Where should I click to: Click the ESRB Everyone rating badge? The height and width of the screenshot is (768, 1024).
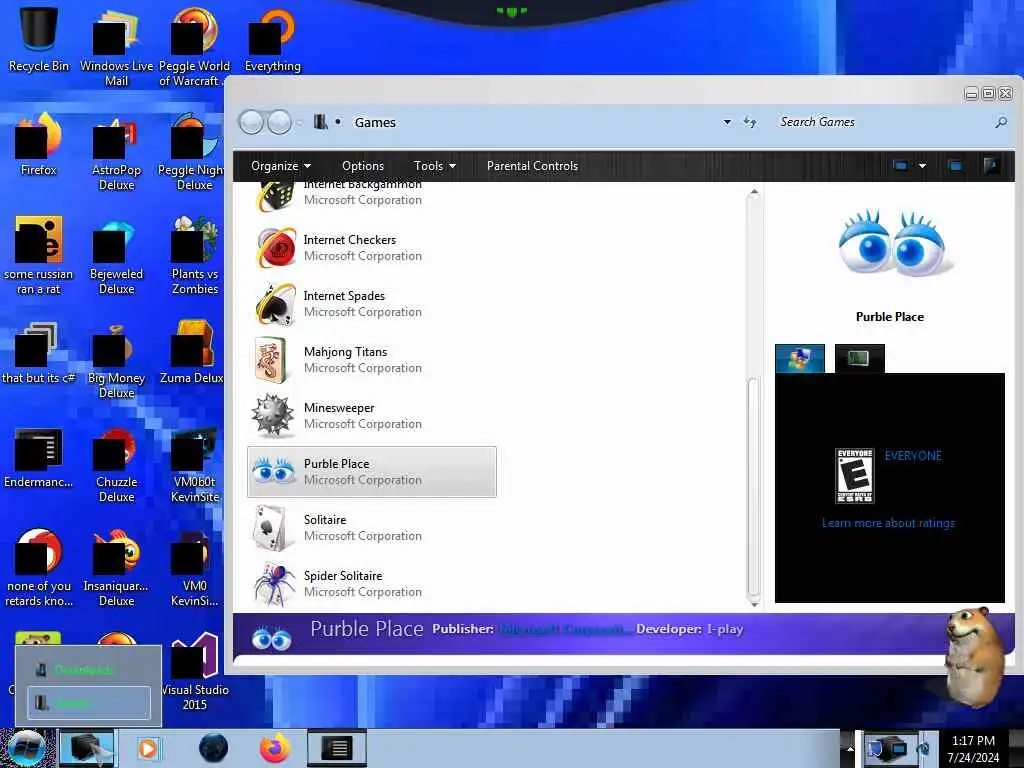855,475
